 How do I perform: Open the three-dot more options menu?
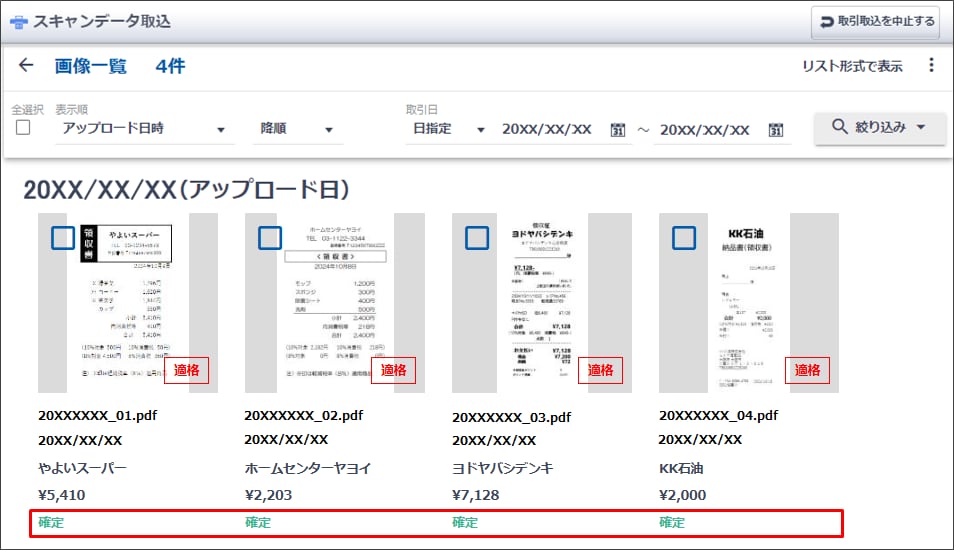point(931,66)
